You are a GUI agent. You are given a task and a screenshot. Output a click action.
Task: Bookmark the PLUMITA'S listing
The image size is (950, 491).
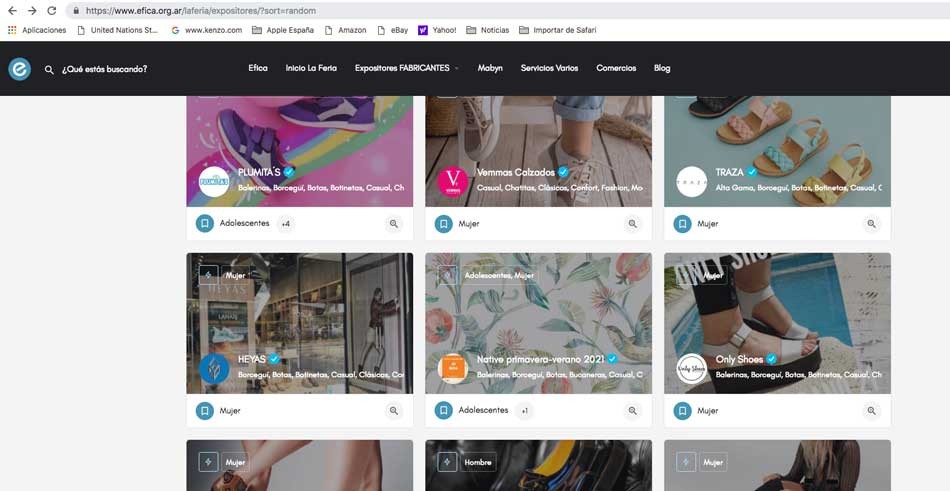point(205,224)
